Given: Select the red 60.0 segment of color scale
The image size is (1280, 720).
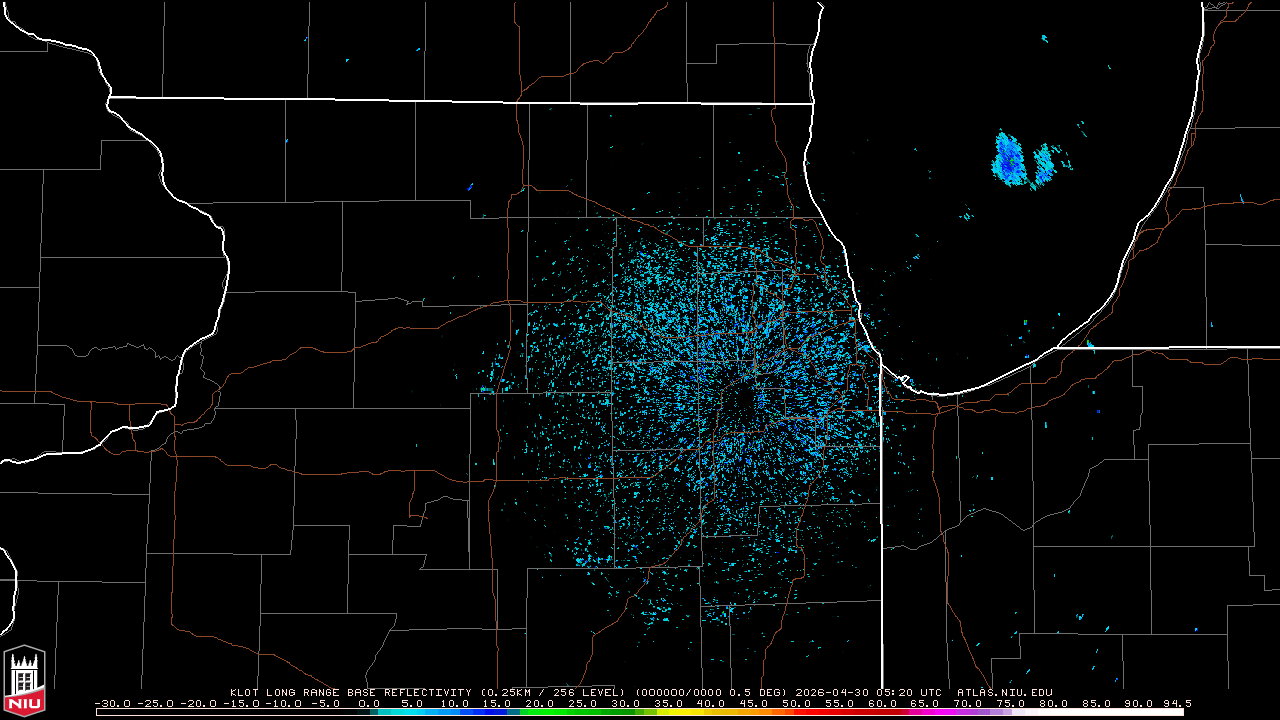Looking at the screenshot, I should point(882,712).
